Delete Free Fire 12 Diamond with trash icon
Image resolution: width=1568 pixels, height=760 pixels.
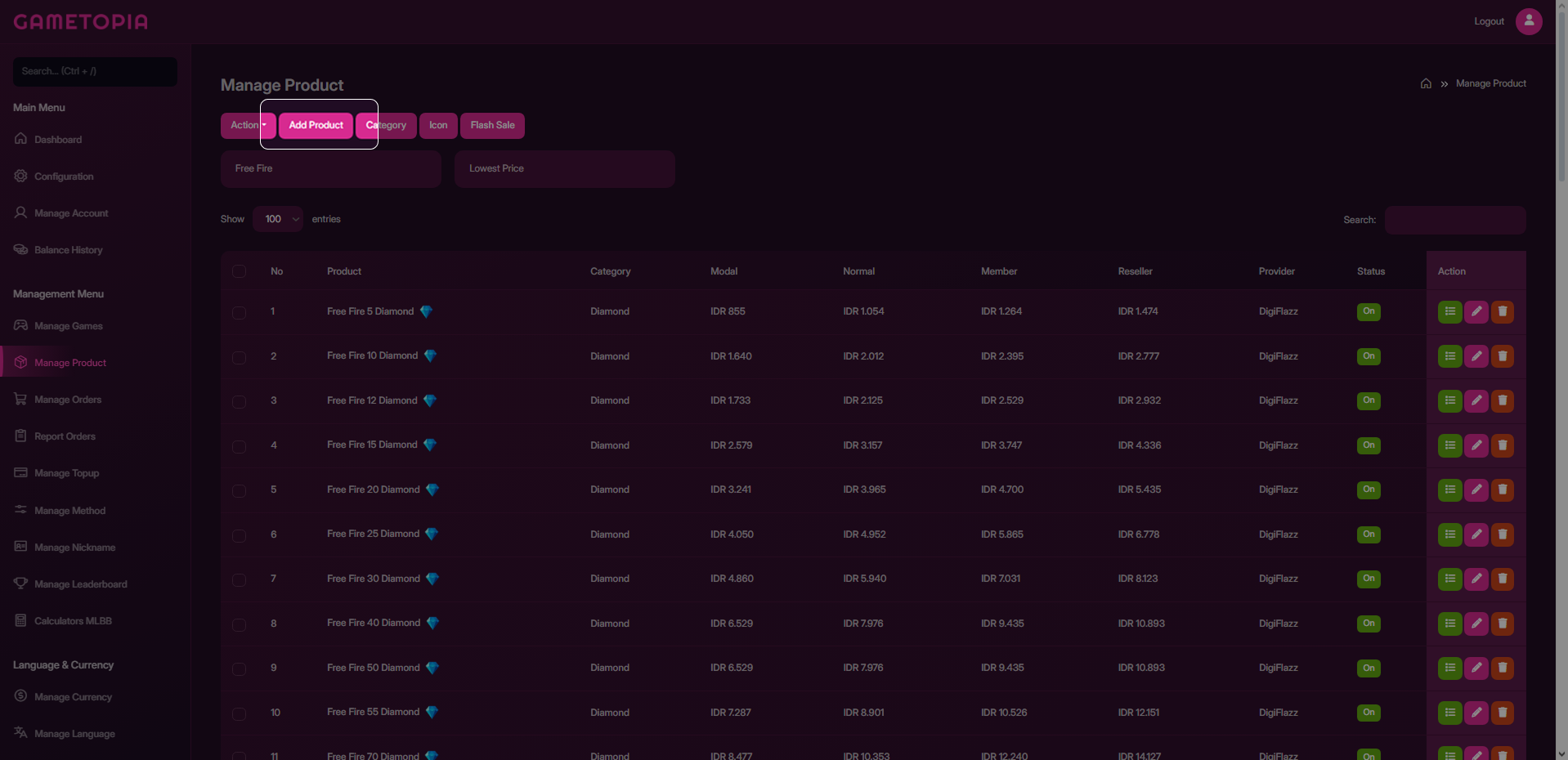tap(1502, 400)
